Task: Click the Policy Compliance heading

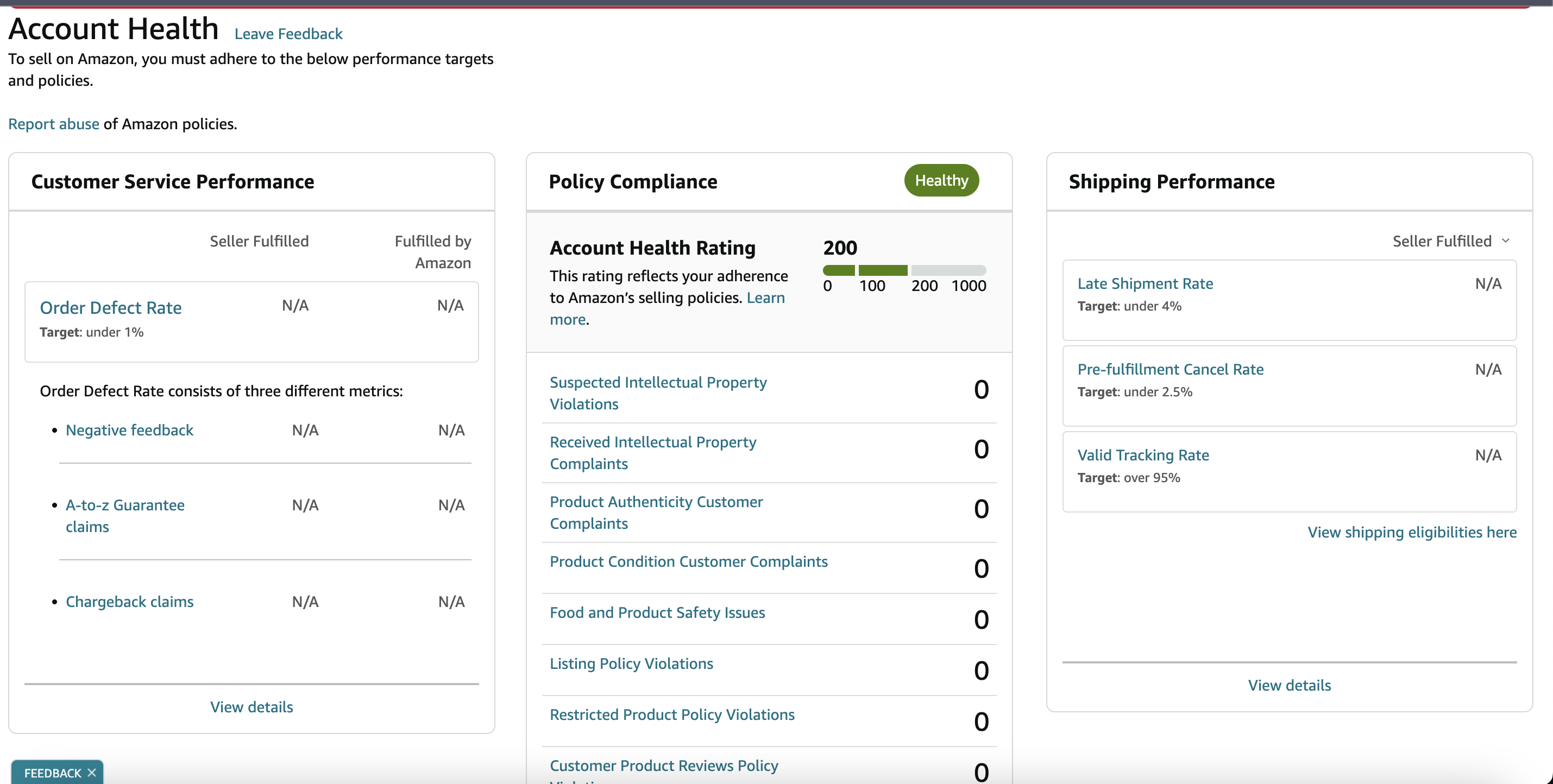Action: [633, 181]
